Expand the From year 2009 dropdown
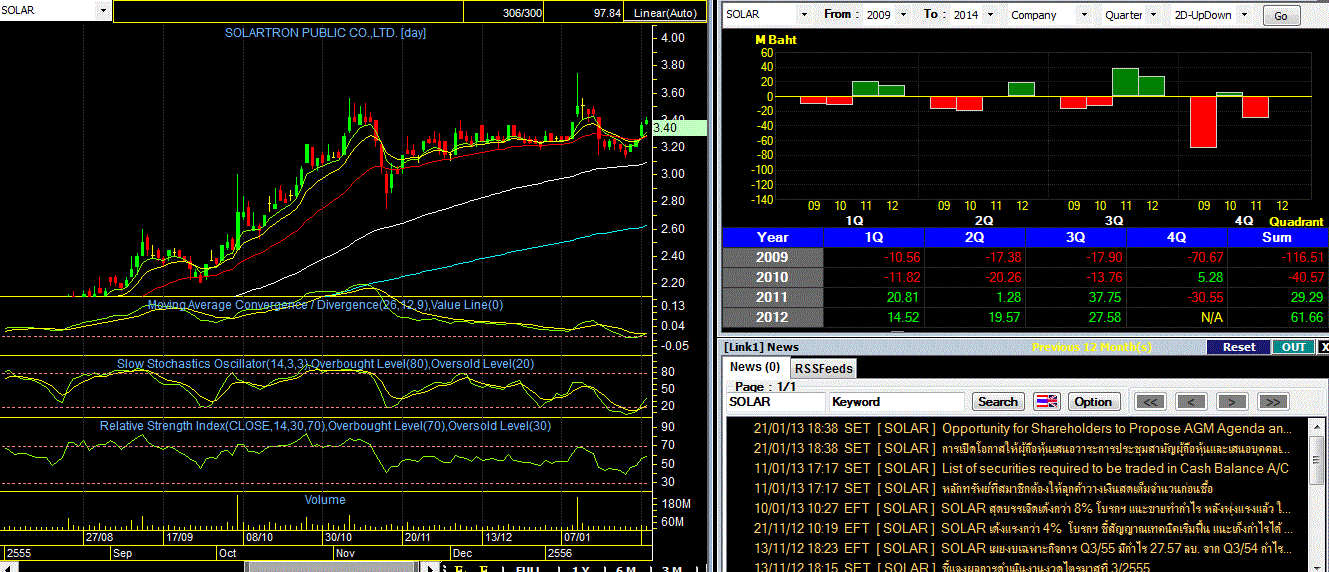The image size is (1329, 572). click(903, 15)
